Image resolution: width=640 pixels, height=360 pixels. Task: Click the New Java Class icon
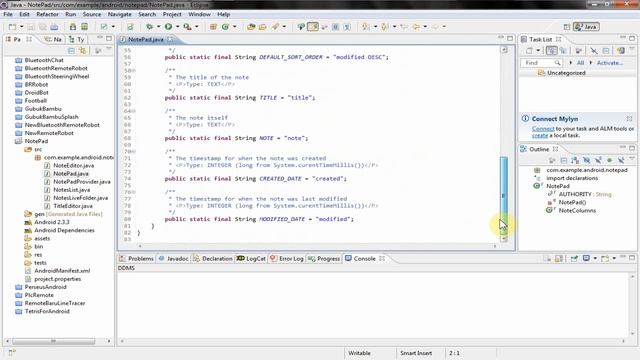pyautogui.click(x=225, y=27)
